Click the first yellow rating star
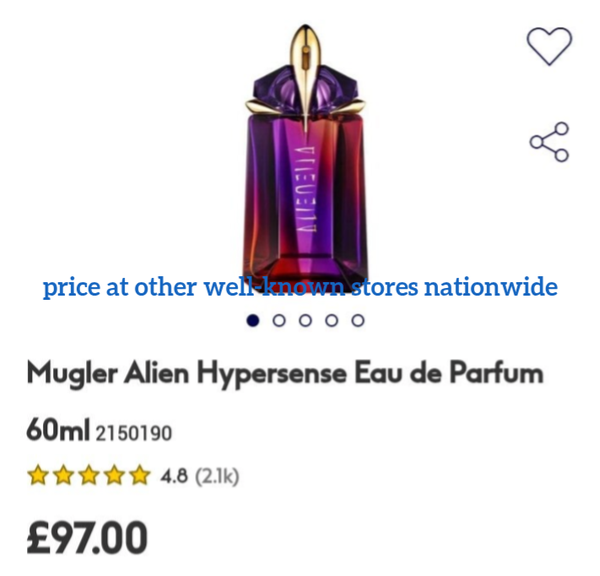The image size is (600, 576). tap(38, 475)
